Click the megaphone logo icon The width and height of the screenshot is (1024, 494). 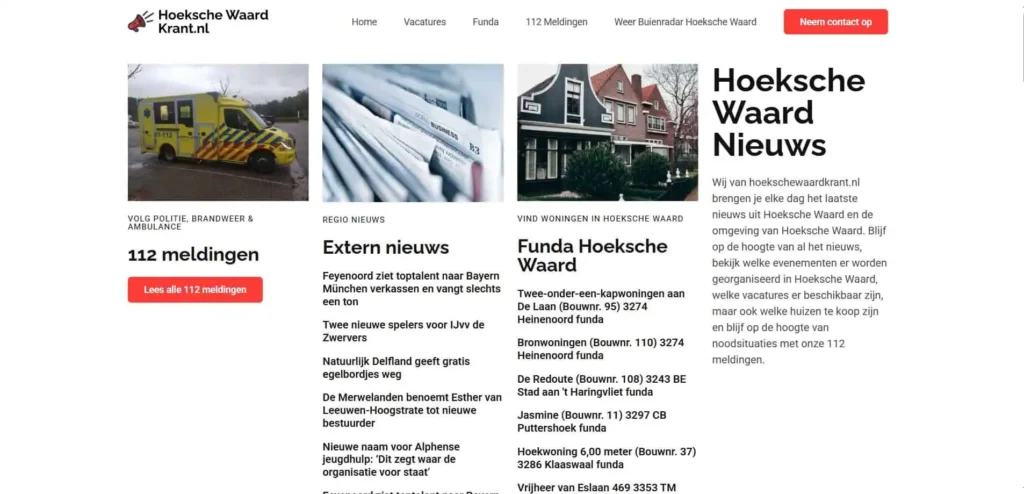140,22
